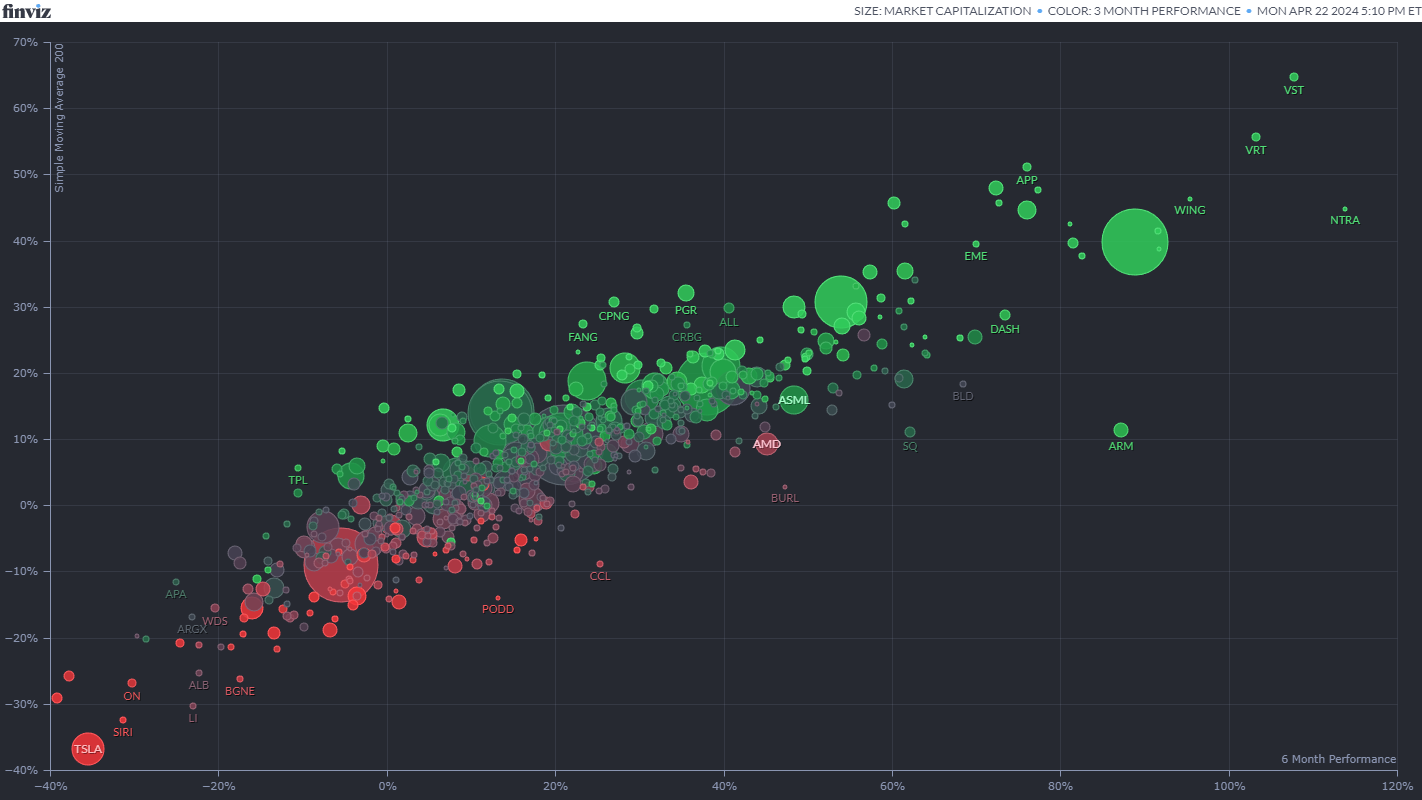
Task: Click the largest bright green bubble
Action: tap(1135, 242)
